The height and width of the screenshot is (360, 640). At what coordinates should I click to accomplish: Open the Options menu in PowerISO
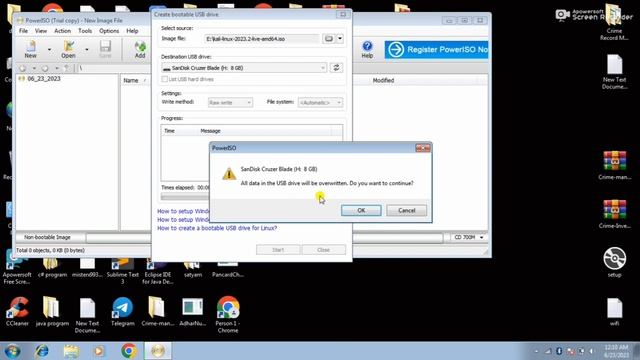(x=109, y=31)
